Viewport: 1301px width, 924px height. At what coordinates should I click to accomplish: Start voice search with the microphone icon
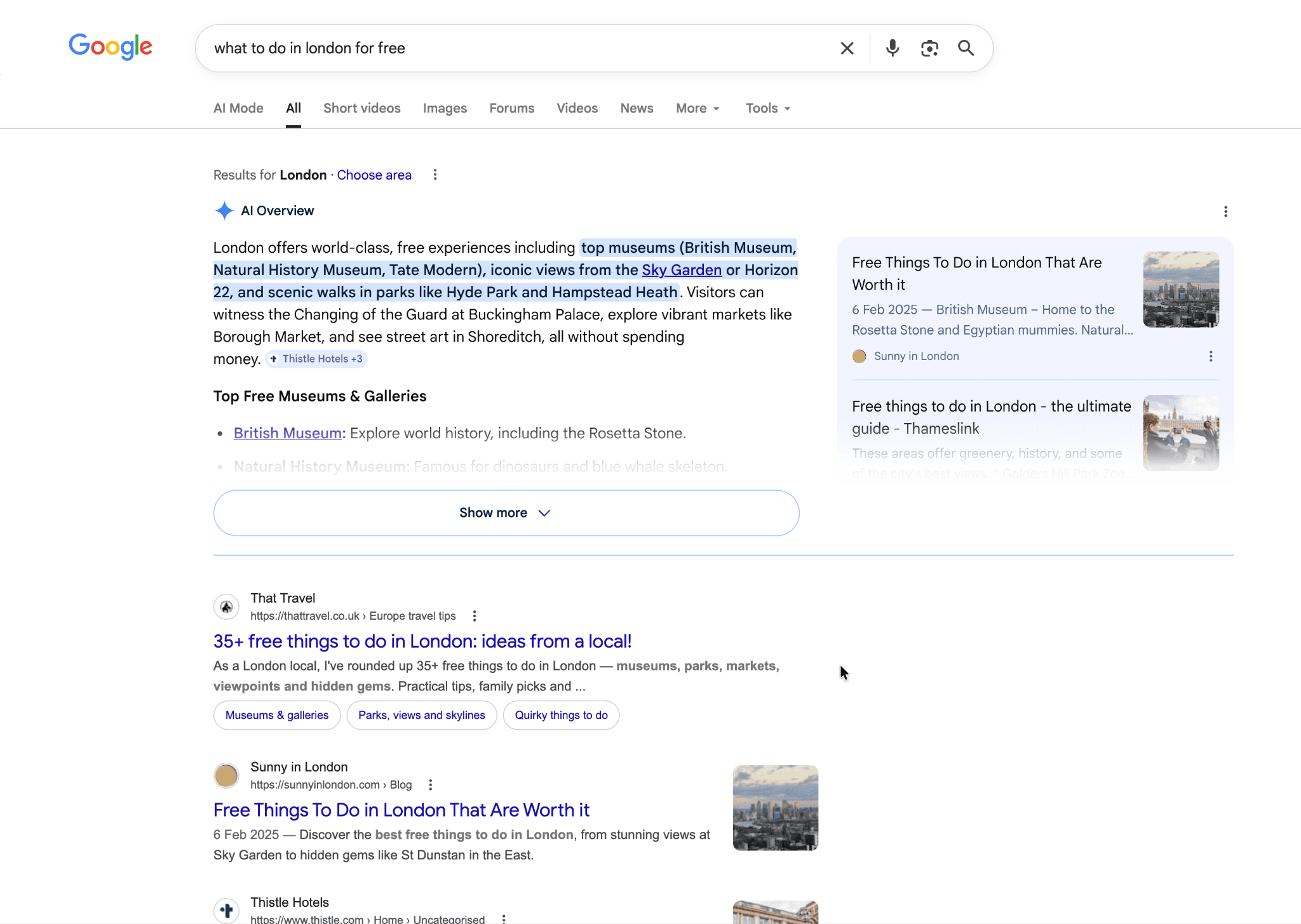892,48
